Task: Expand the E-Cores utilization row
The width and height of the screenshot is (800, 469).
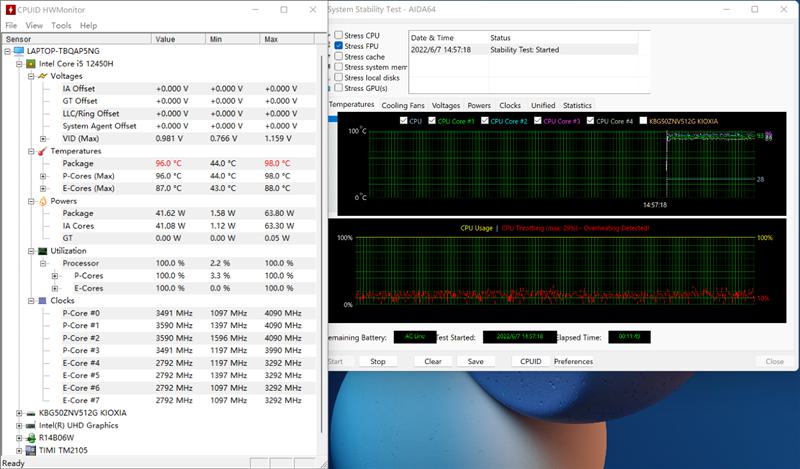Action: 55,288
